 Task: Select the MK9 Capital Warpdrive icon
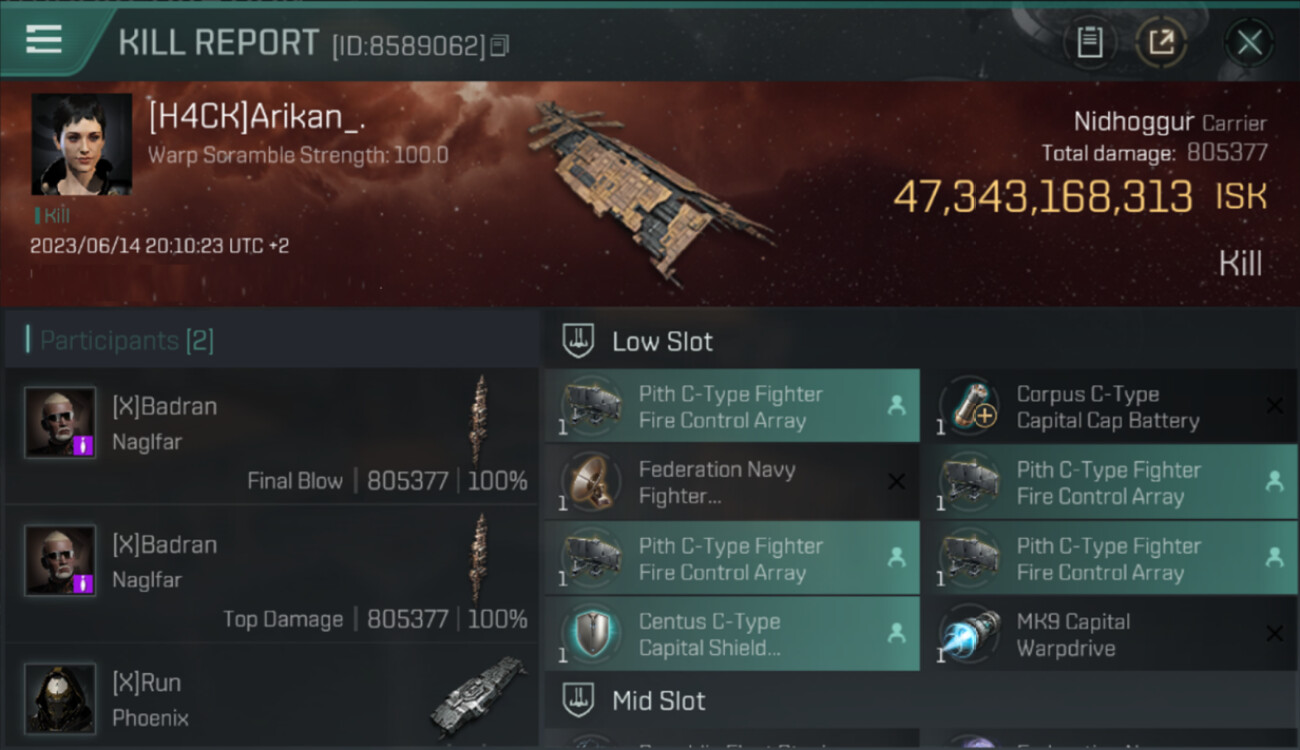[x=970, y=634]
